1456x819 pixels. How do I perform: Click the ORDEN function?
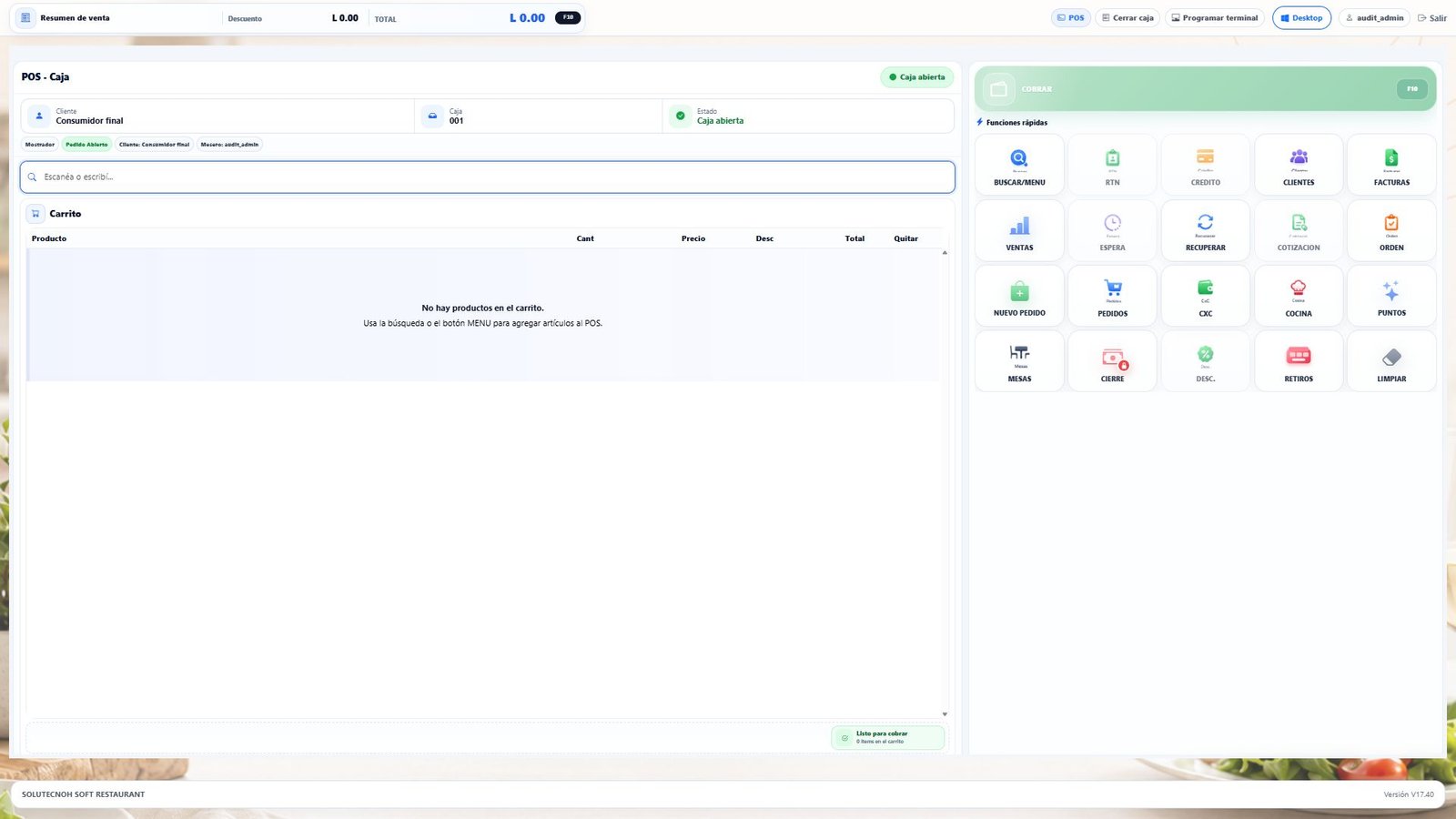(x=1391, y=230)
